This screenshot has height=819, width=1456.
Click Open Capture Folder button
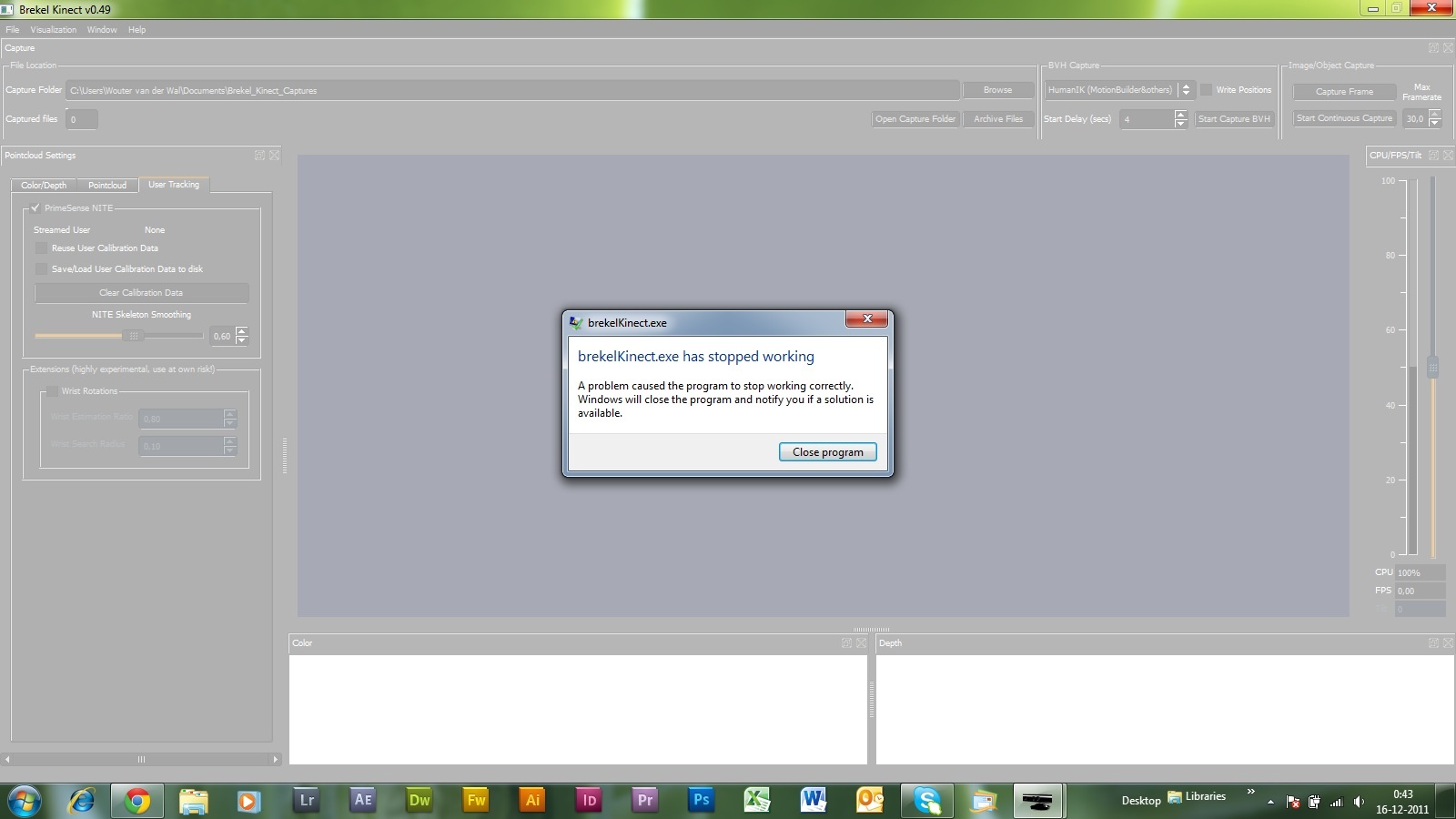click(915, 118)
